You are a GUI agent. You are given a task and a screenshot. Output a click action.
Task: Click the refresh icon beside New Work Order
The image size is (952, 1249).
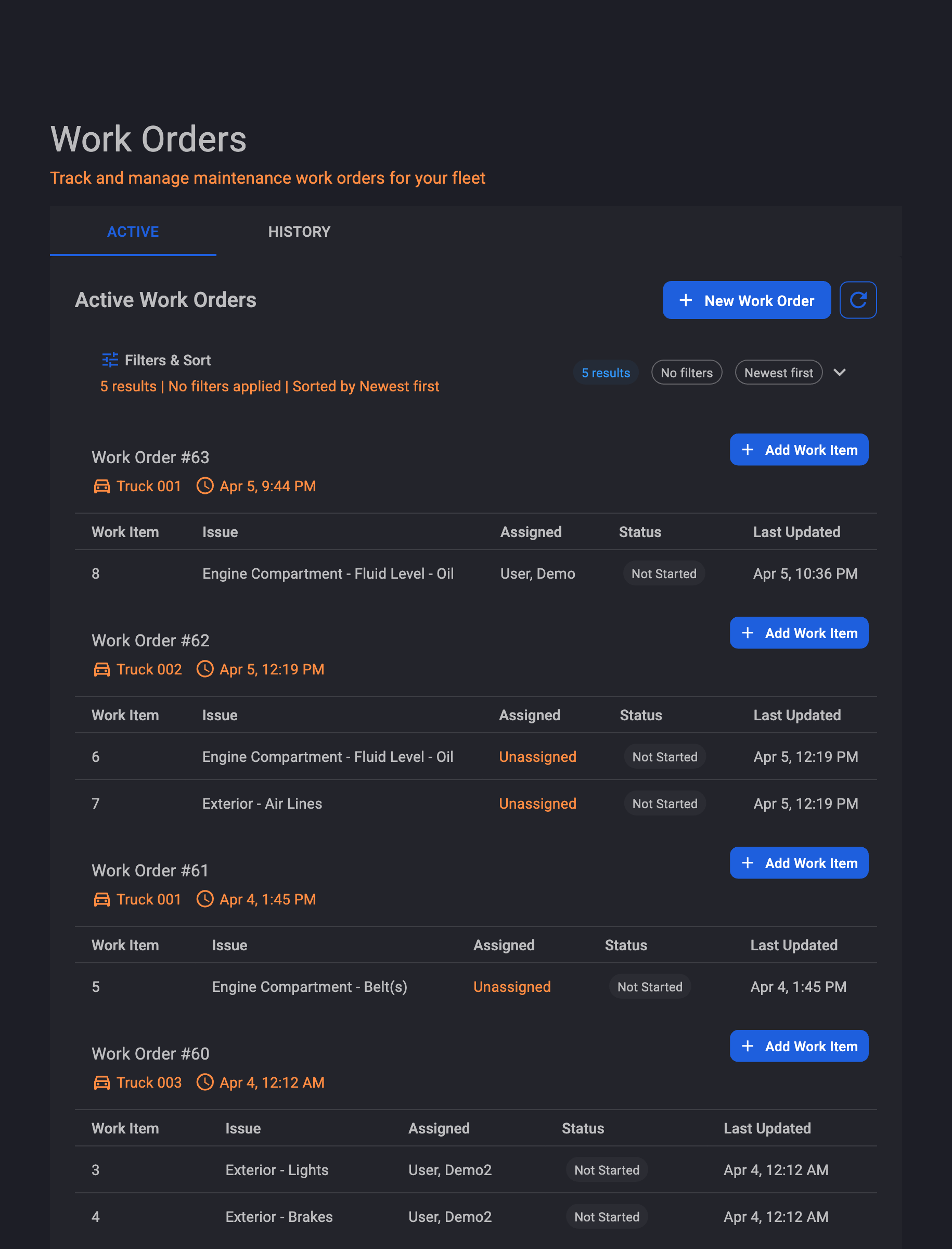[857, 300]
